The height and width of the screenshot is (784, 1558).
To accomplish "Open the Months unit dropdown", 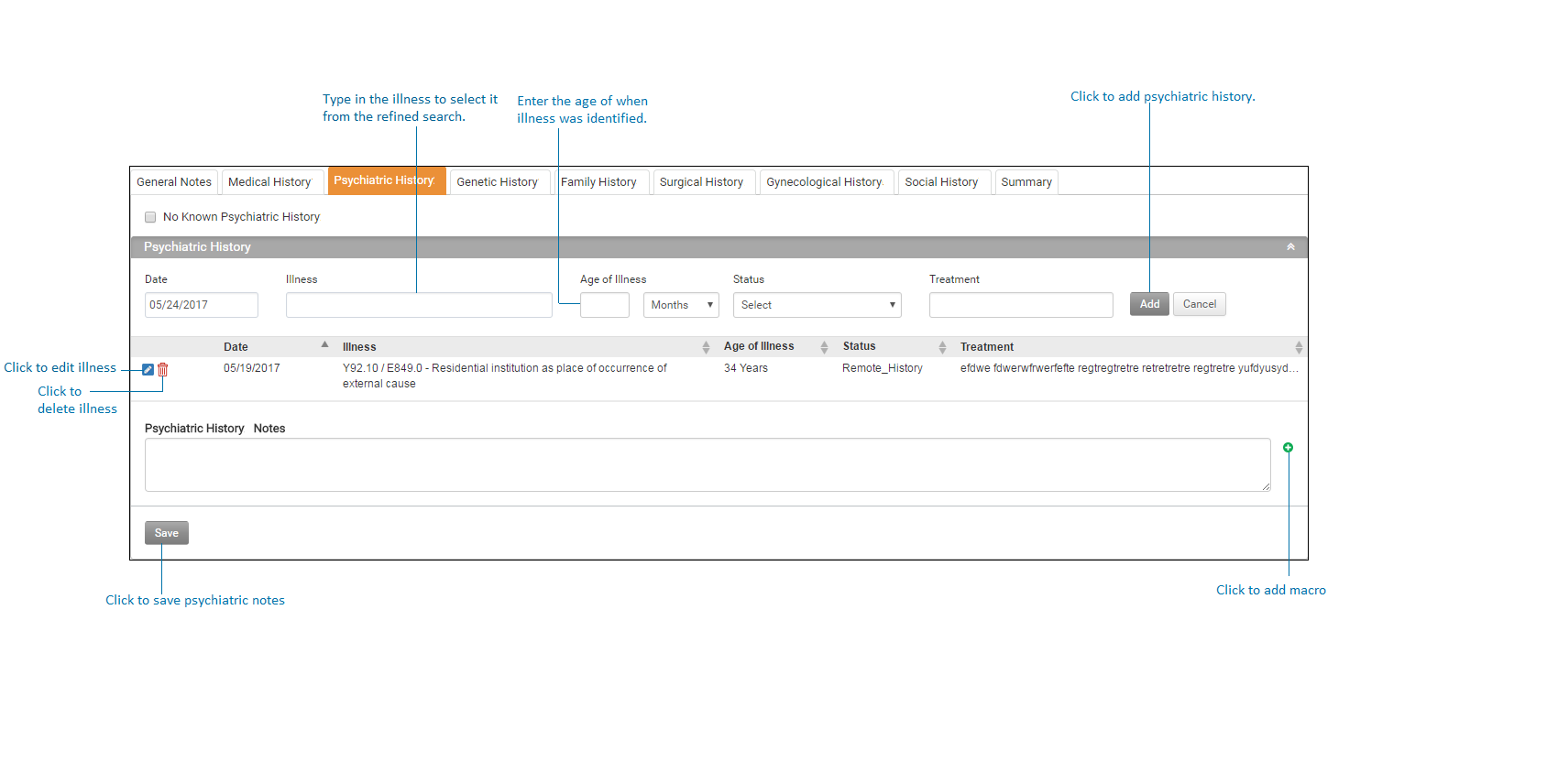I will tap(681, 305).
